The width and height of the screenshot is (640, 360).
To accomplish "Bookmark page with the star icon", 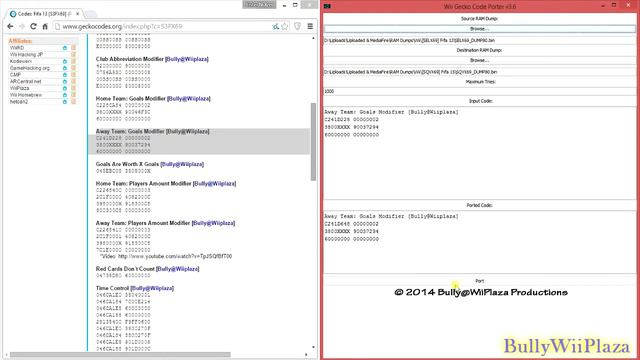I will 285,27.
